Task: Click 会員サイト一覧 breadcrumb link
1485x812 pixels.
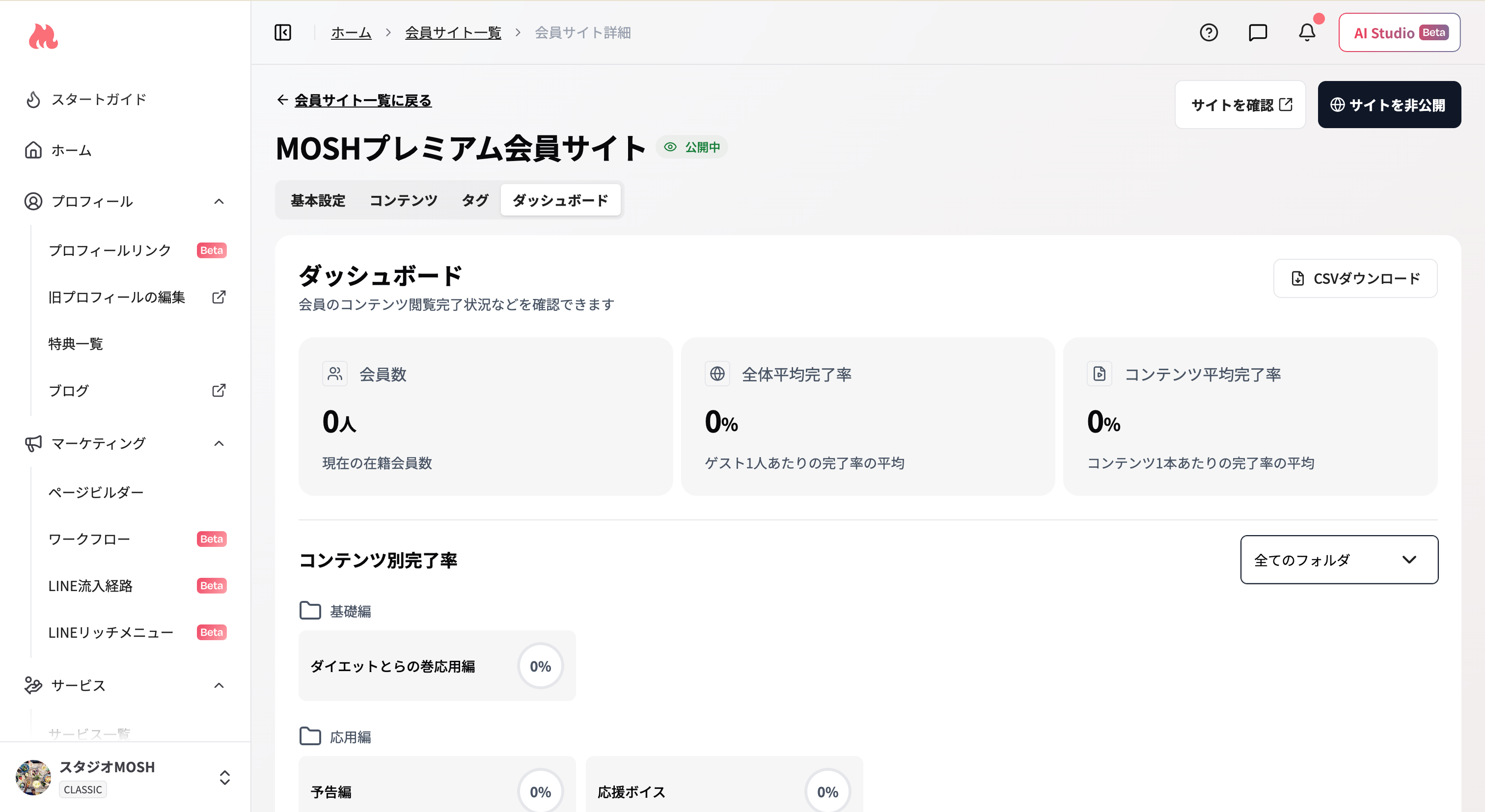Action: tap(453, 33)
